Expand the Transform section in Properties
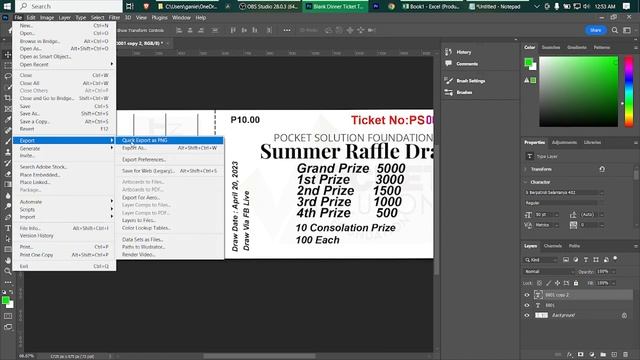640x360 pixels. [526, 169]
